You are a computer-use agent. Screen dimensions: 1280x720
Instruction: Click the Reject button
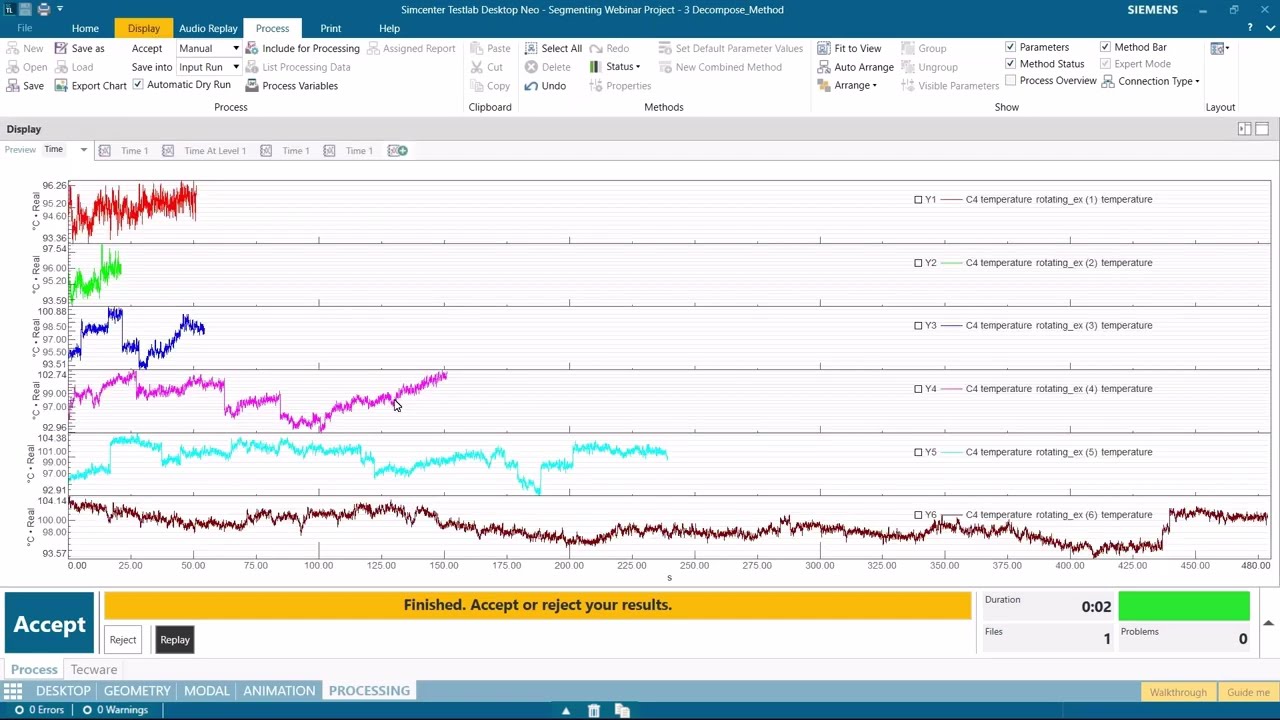[123, 640]
